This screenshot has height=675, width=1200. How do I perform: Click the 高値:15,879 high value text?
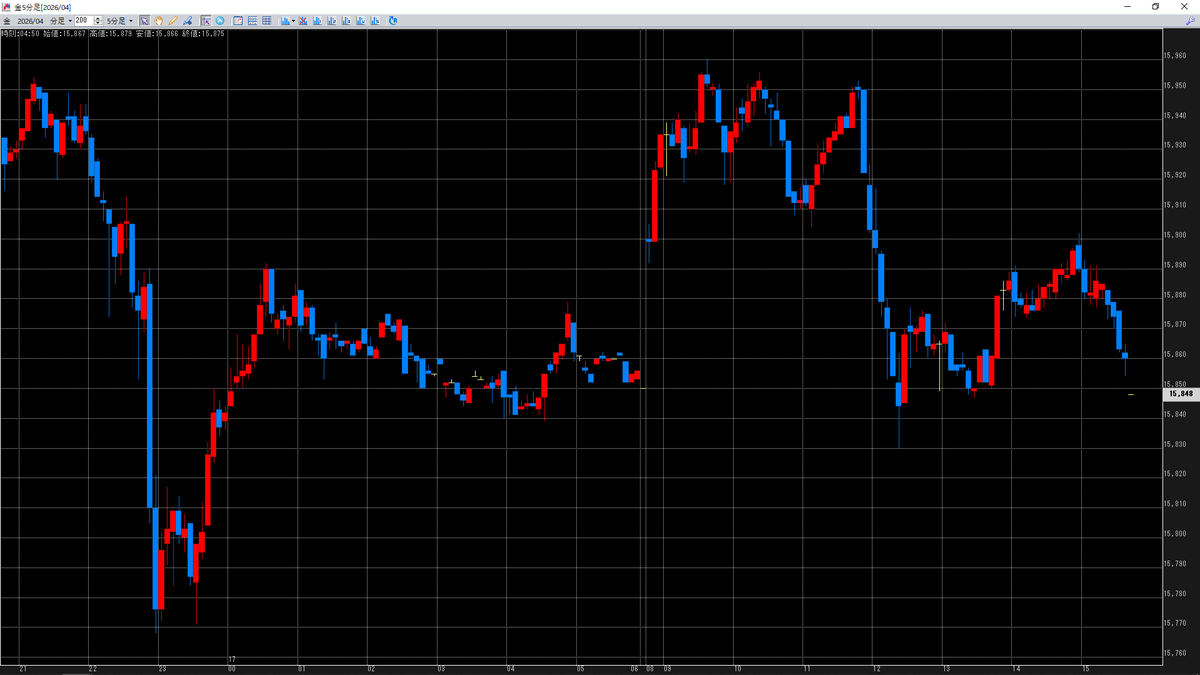click(110, 34)
